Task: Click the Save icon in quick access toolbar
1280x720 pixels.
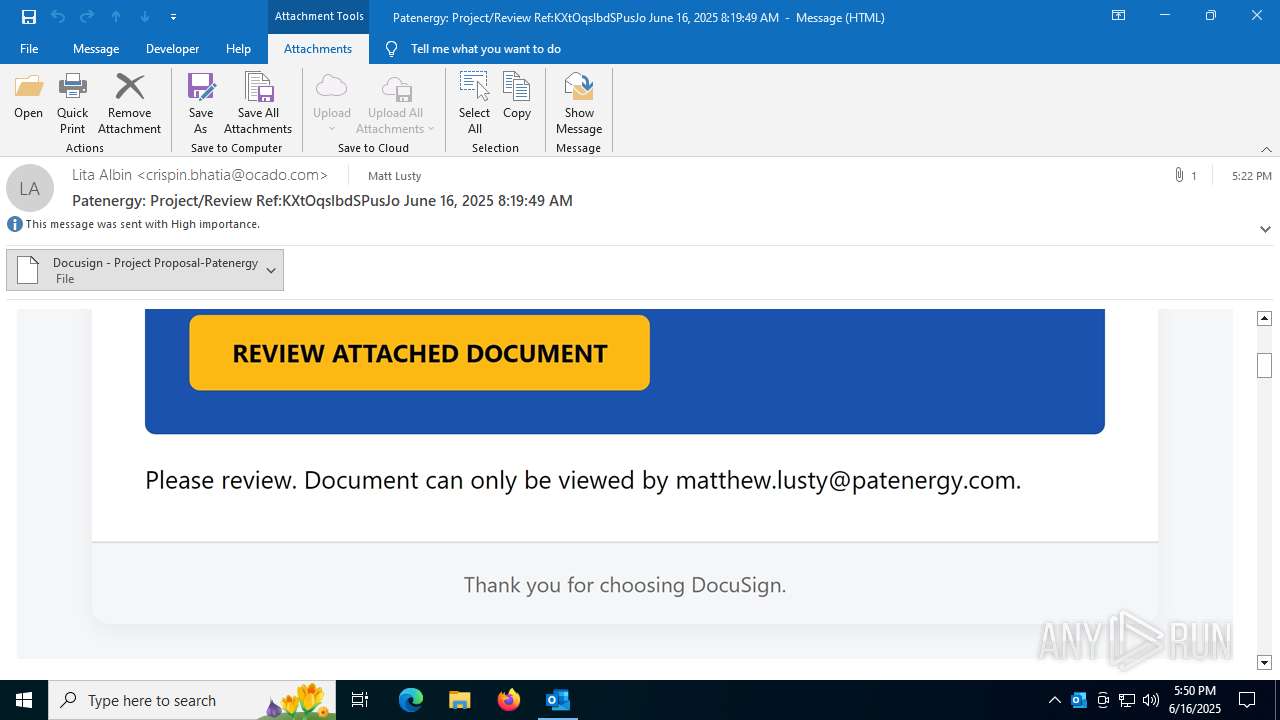Action: pos(29,17)
